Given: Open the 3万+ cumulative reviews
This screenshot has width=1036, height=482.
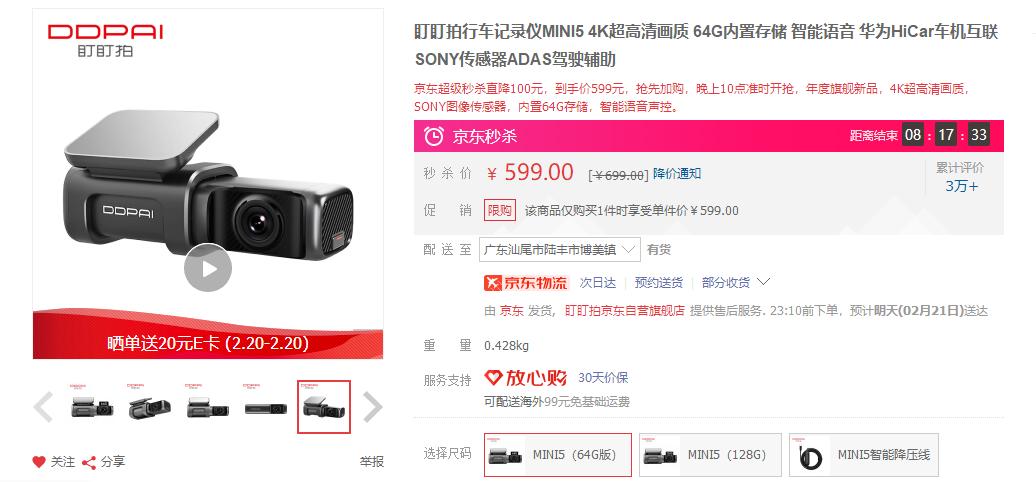Looking at the screenshot, I should click(x=961, y=186).
